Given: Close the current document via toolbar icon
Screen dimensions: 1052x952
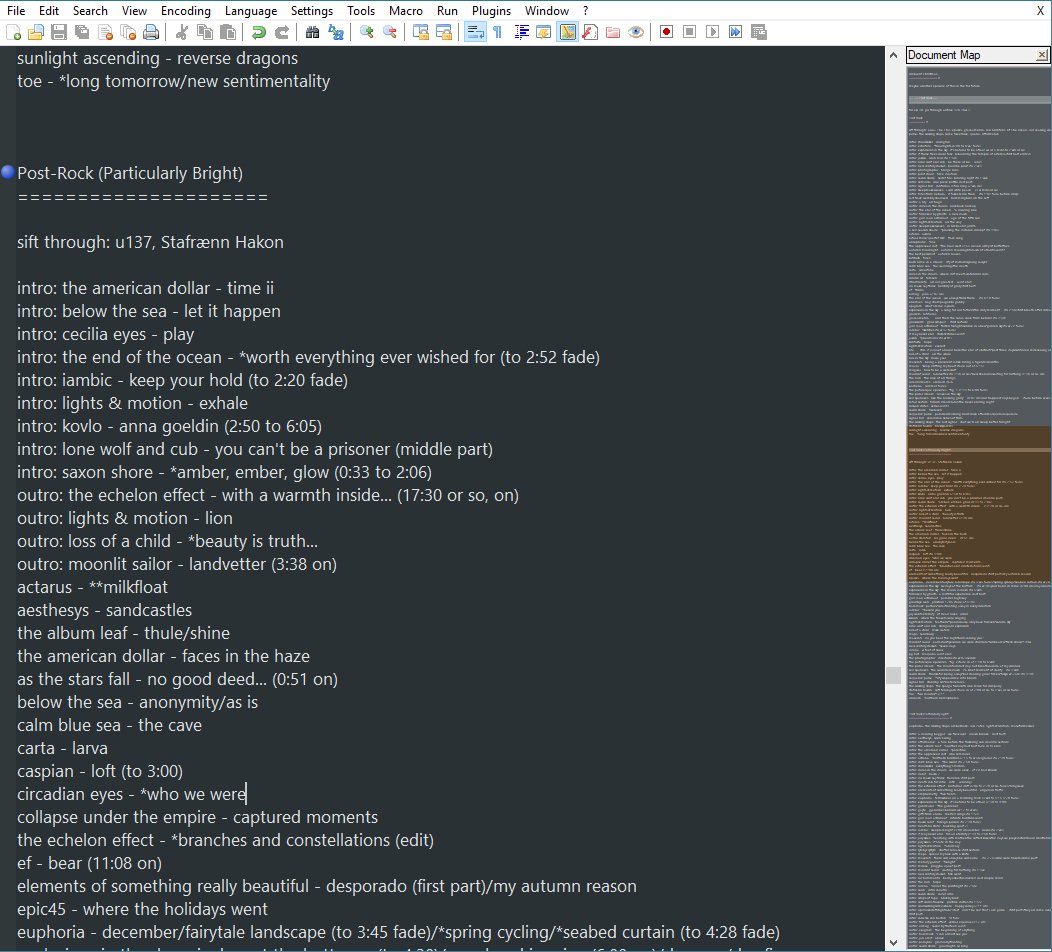Looking at the screenshot, I should [105, 32].
